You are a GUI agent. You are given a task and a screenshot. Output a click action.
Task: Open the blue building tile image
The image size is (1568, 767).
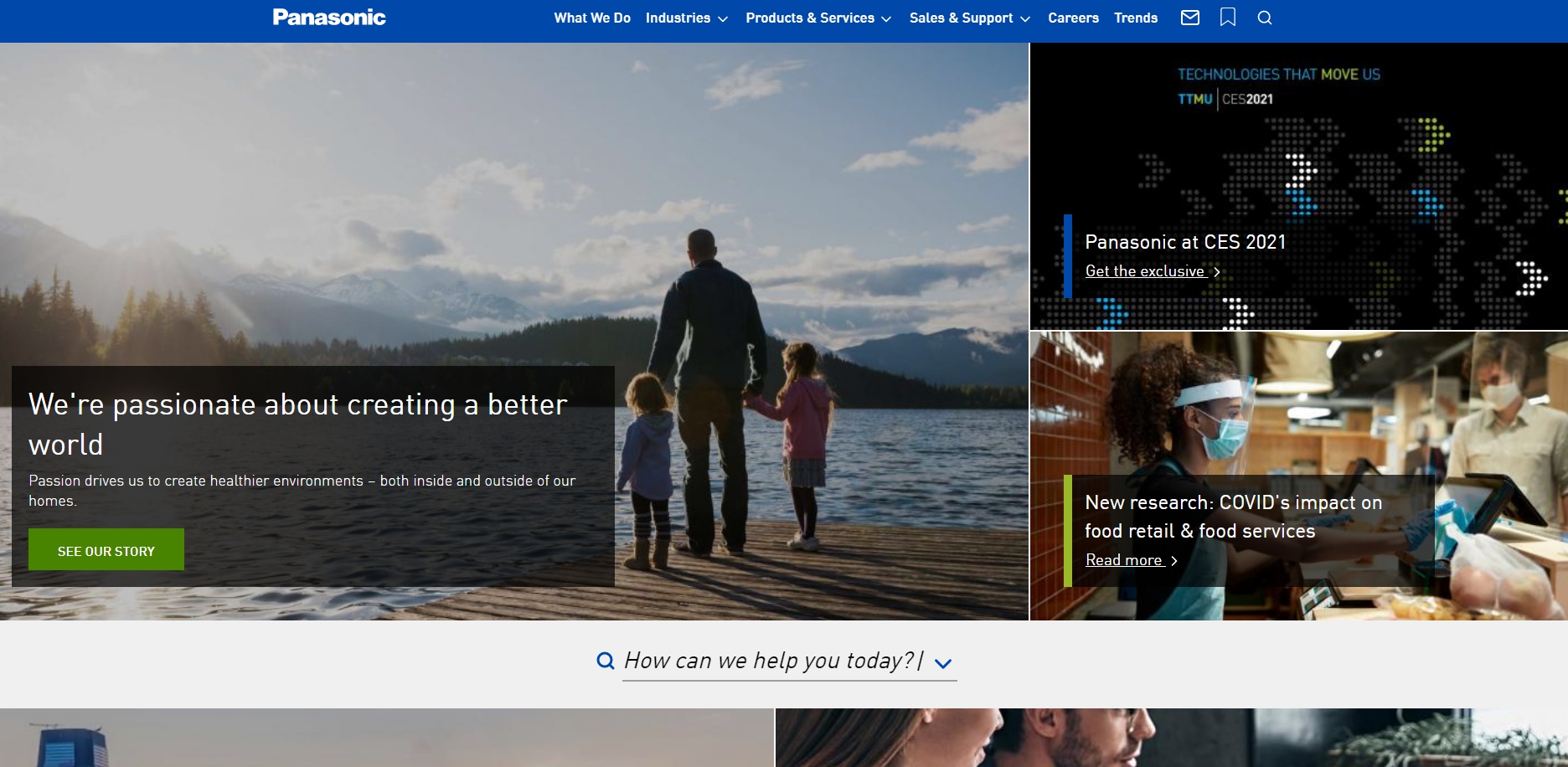click(x=386, y=738)
